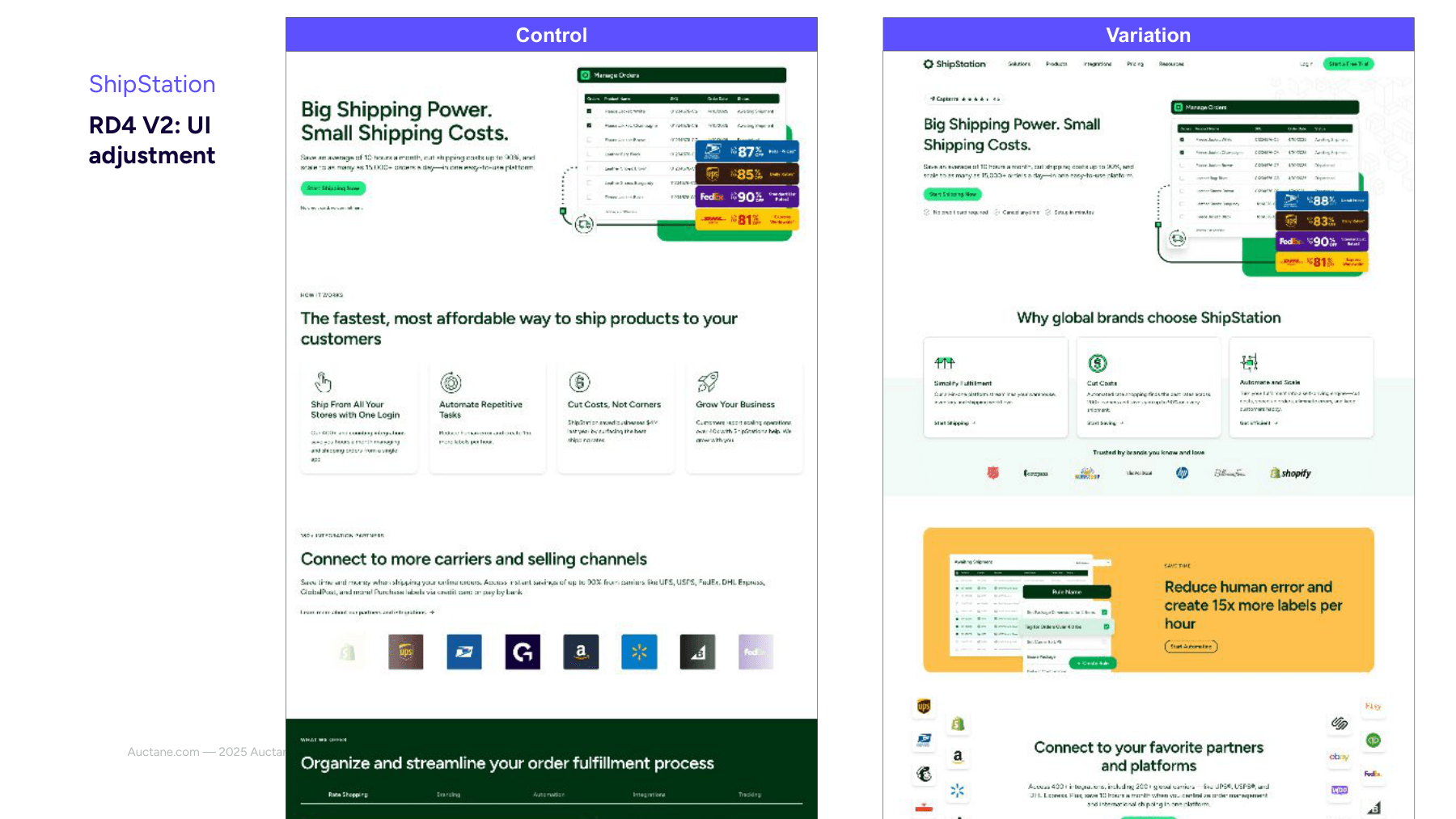This screenshot has width=1456, height=819.
Task: Click the eBay logo in Variation partners section
Action: (1339, 757)
